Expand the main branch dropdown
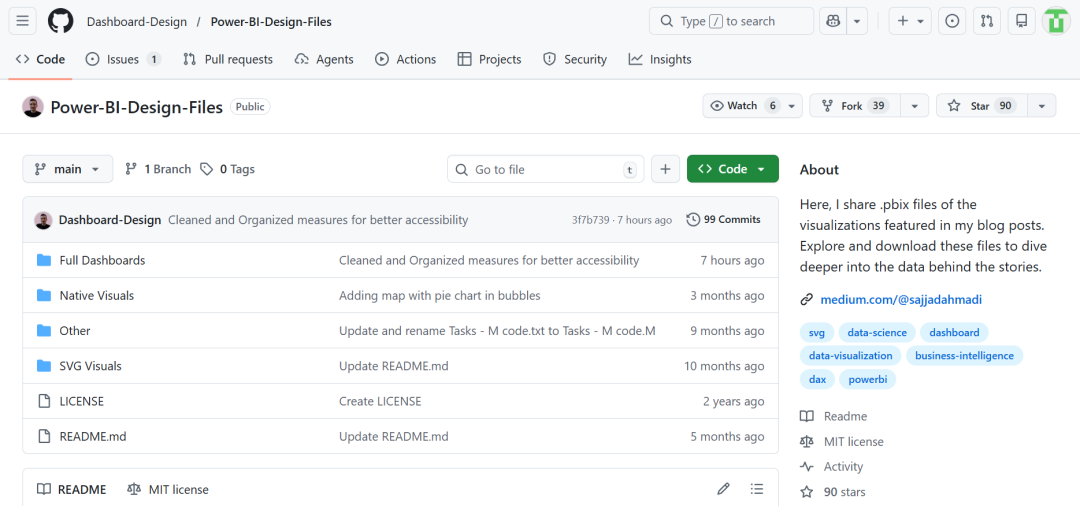Viewport: 1080px width, 506px height. [x=68, y=169]
